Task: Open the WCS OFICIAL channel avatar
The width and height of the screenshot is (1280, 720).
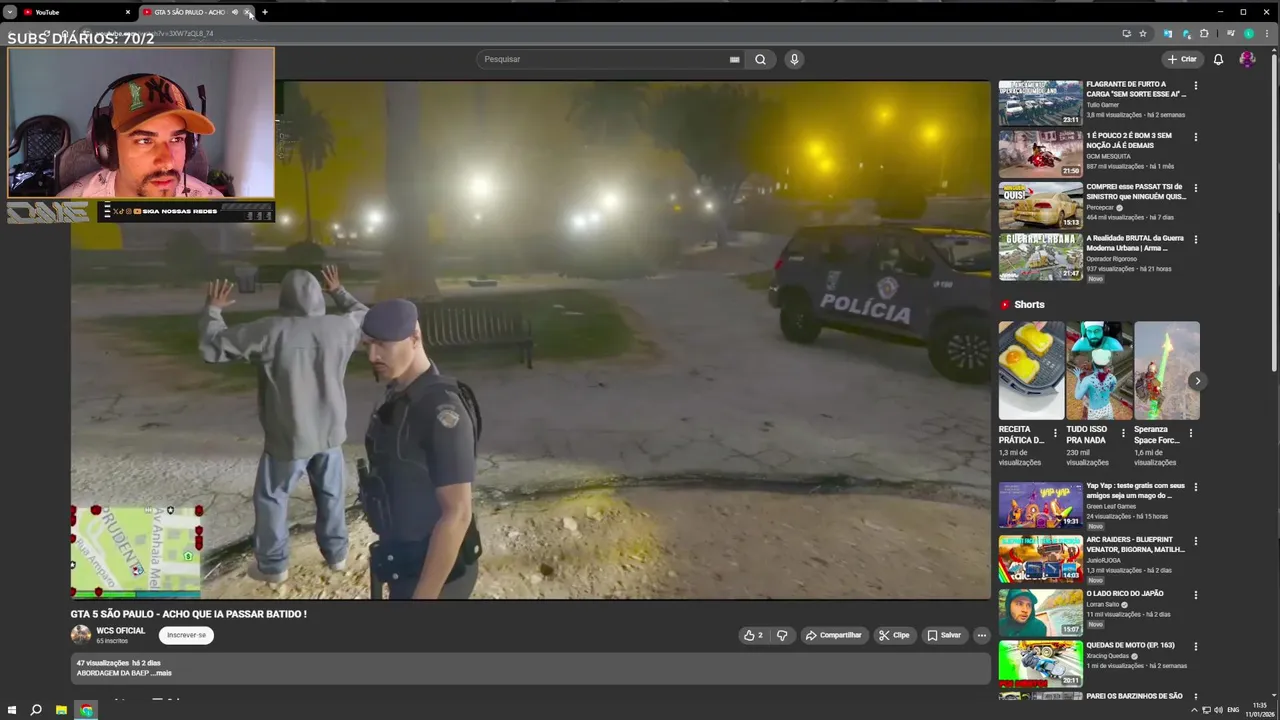Action: pyautogui.click(x=81, y=634)
